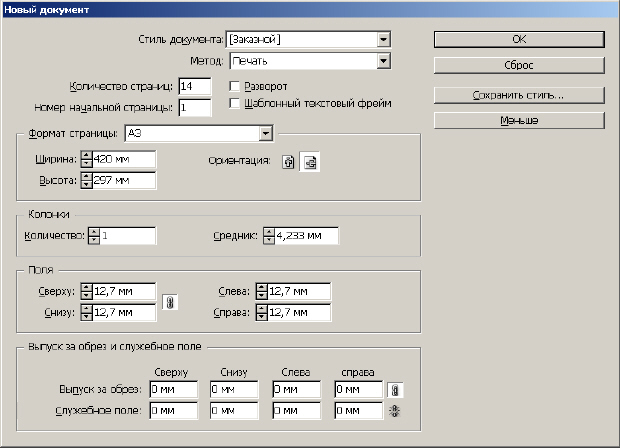Click Служебное поле Сверху field
This screenshot has height=448, width=620.
pyautogui.click(x=174, y=411)
